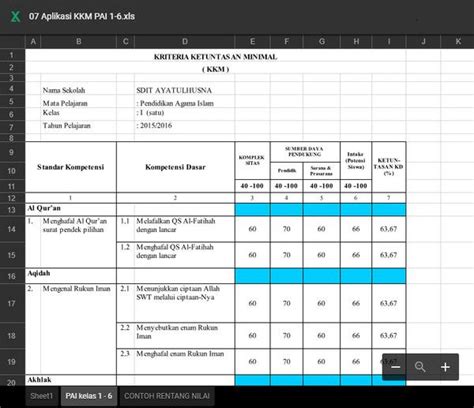Click the Sarana & Prasarana sub-header
This screenshot has height=408, width=474.
point(321,171)
